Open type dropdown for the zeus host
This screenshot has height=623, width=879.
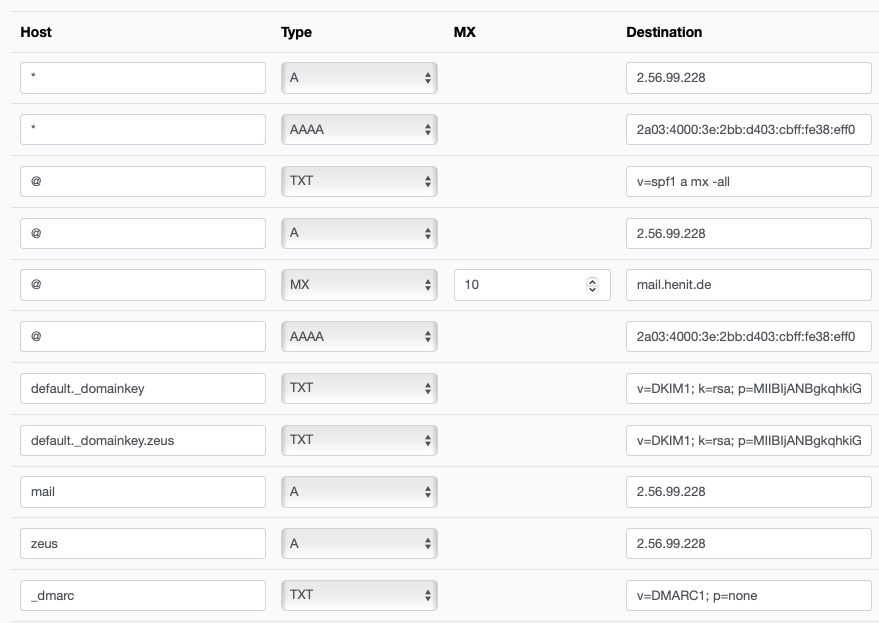[x=359, y=543]
